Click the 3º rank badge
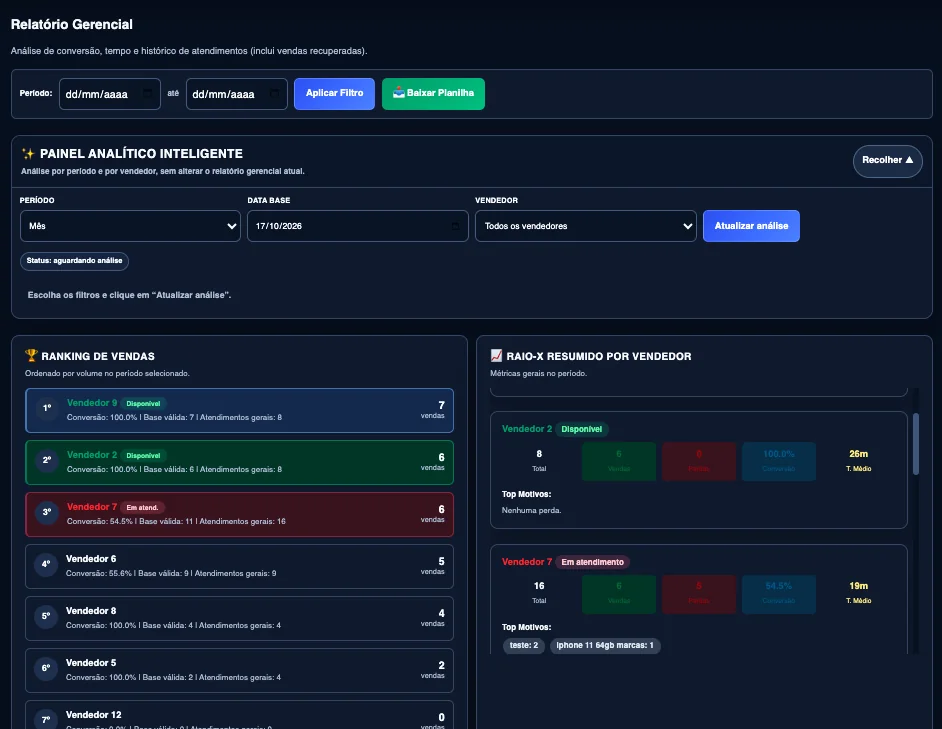This screenshot has width=942, height=729. click(46, 512)
